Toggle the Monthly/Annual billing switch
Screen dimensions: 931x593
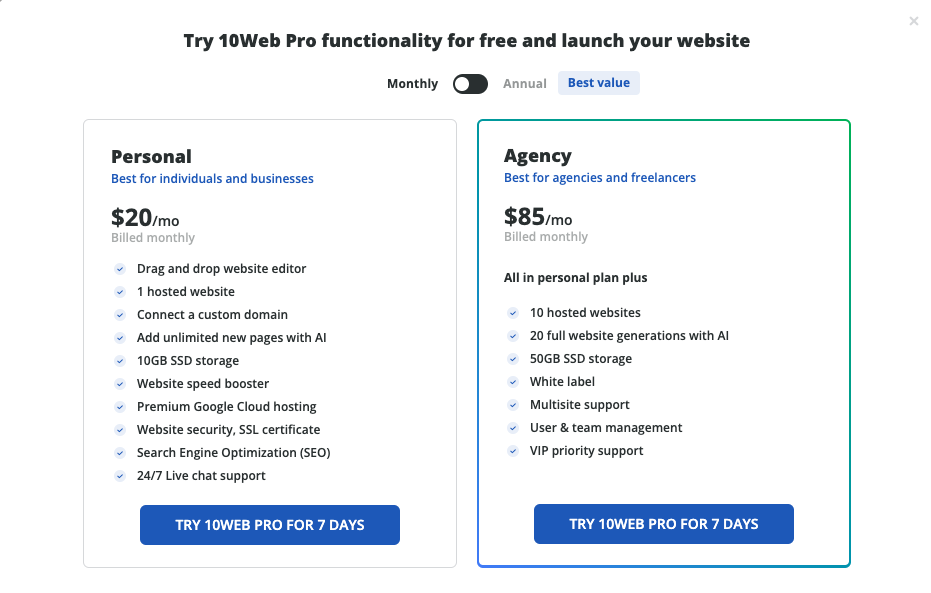tap(470, 84)
